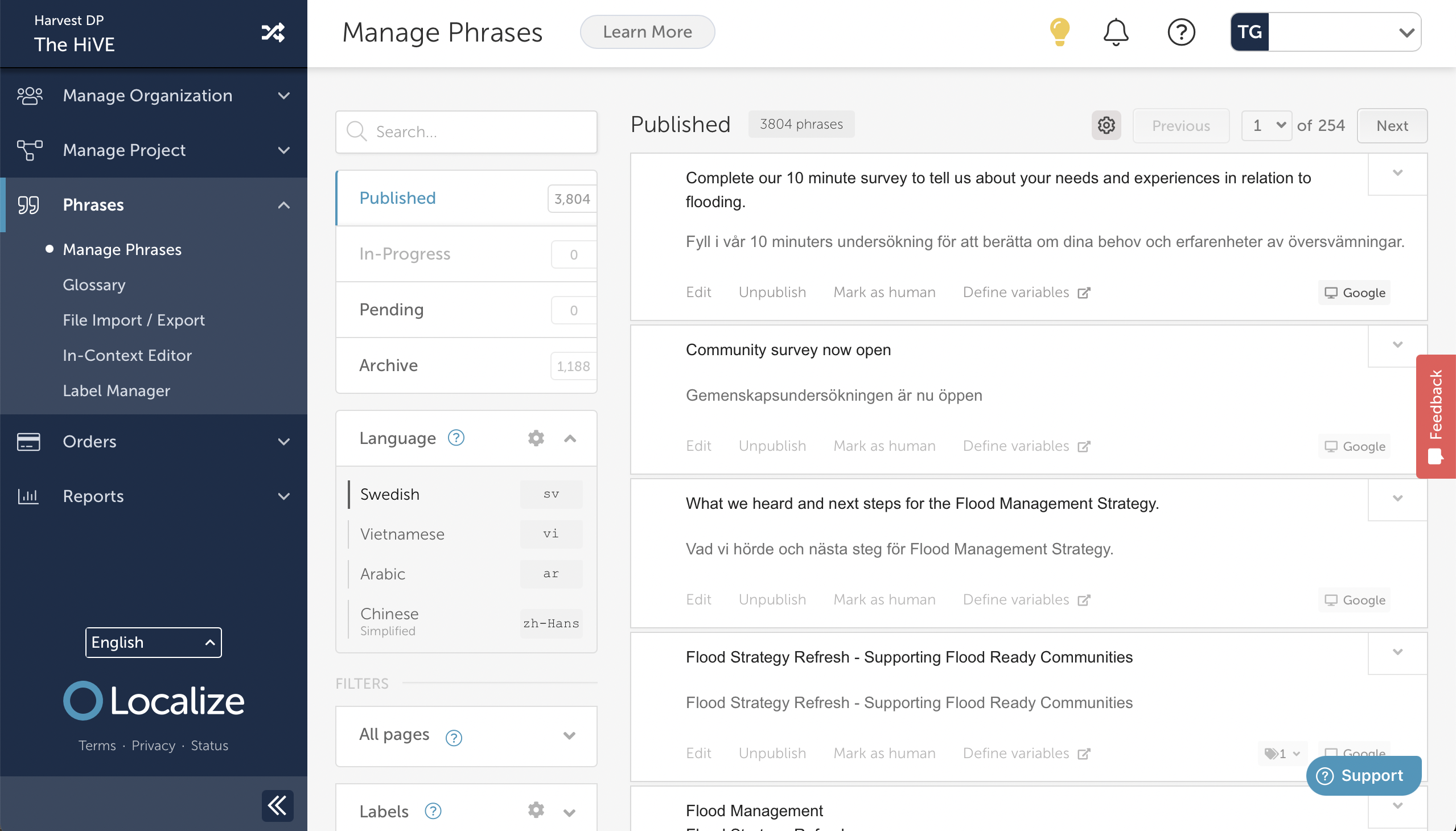Open Glossary from the Phrases menu
The image size is (1456, 831).
(93, 285)
